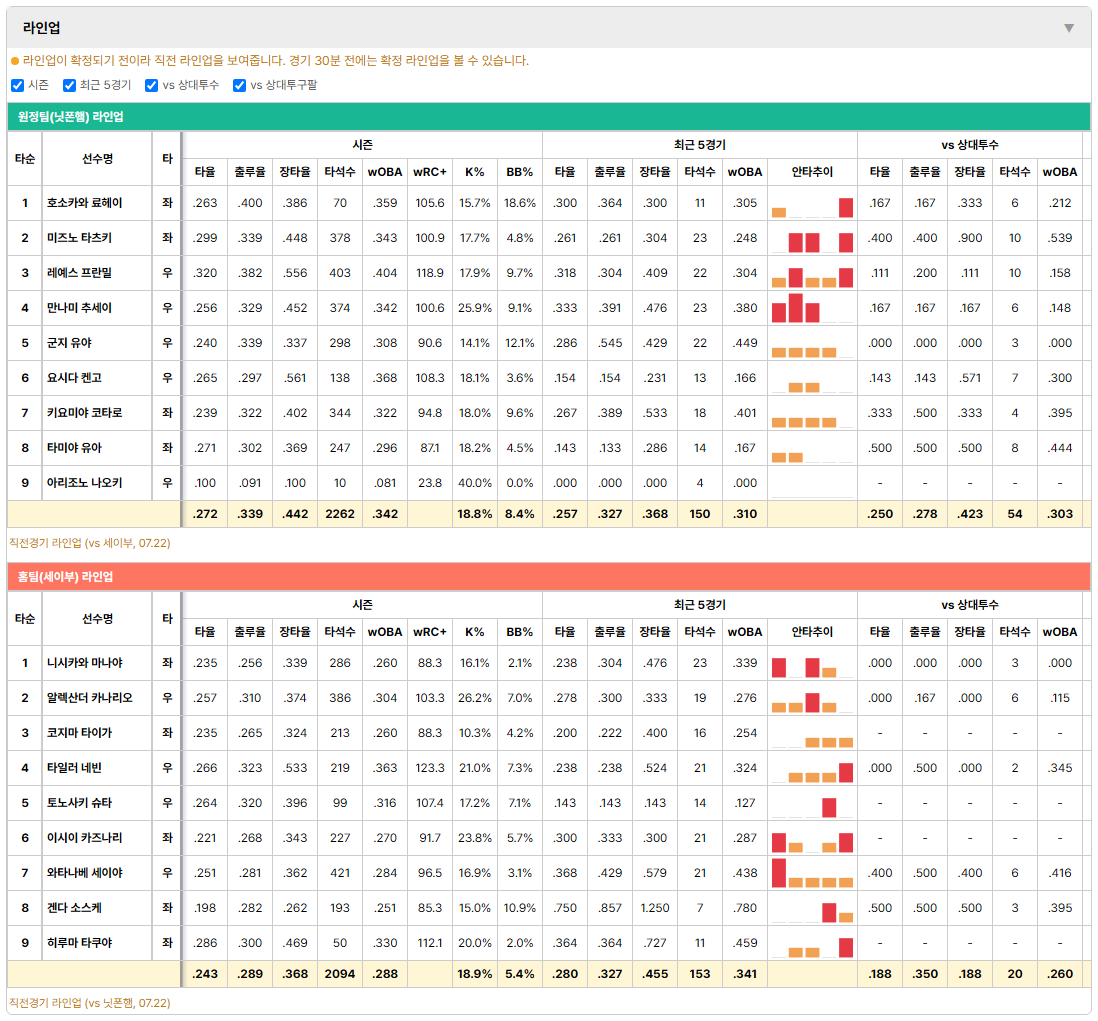The height and width of the screenshot is (1021, 1098).
Task: Select player 알렉산더 카나리오
Action: pos(89,698)
